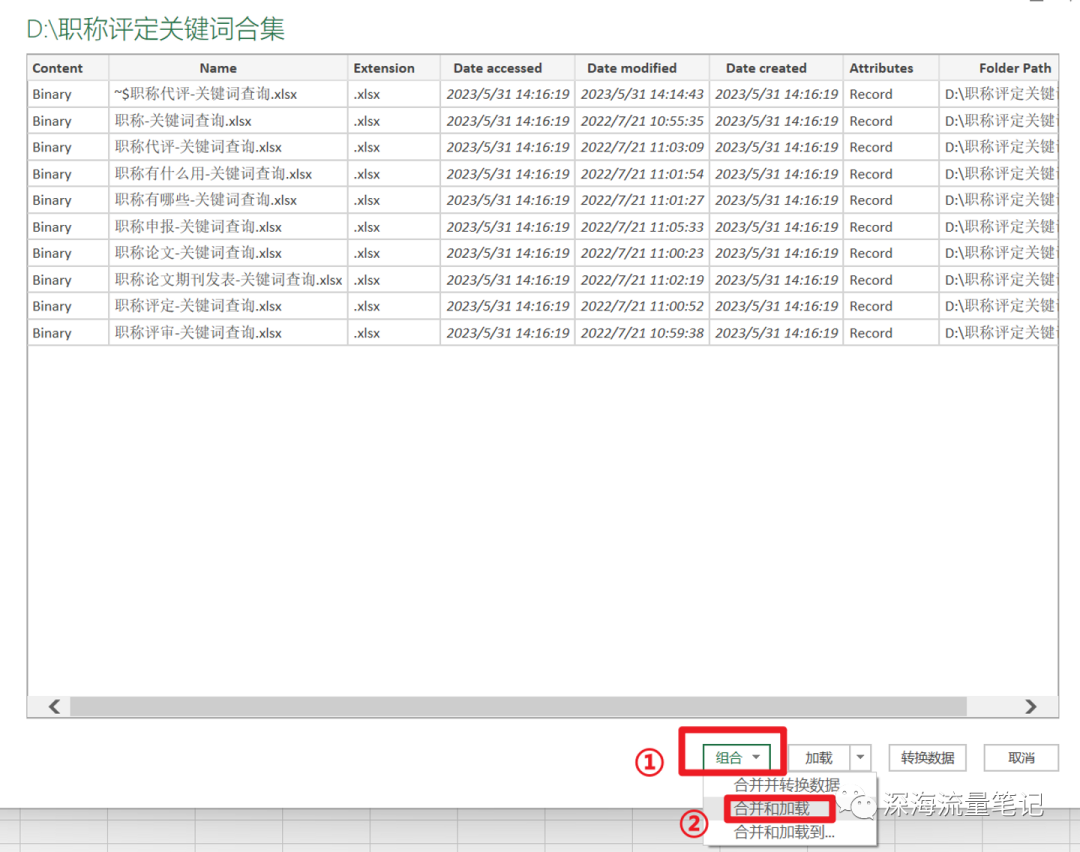Select file 职称评定-关键词查询.xlsx
Viewport: 1080px width, 852px height.
tap(198, 306)
